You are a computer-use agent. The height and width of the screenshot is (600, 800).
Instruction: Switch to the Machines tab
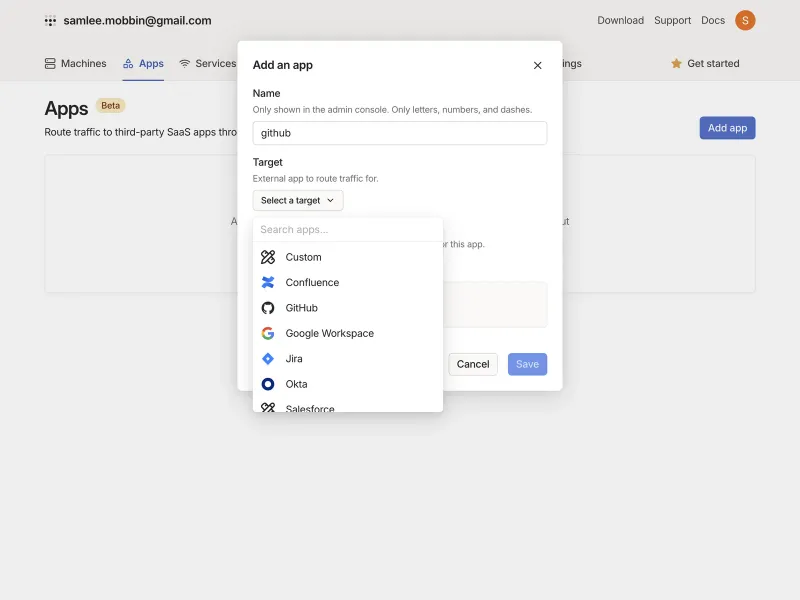tap(76, 63)
